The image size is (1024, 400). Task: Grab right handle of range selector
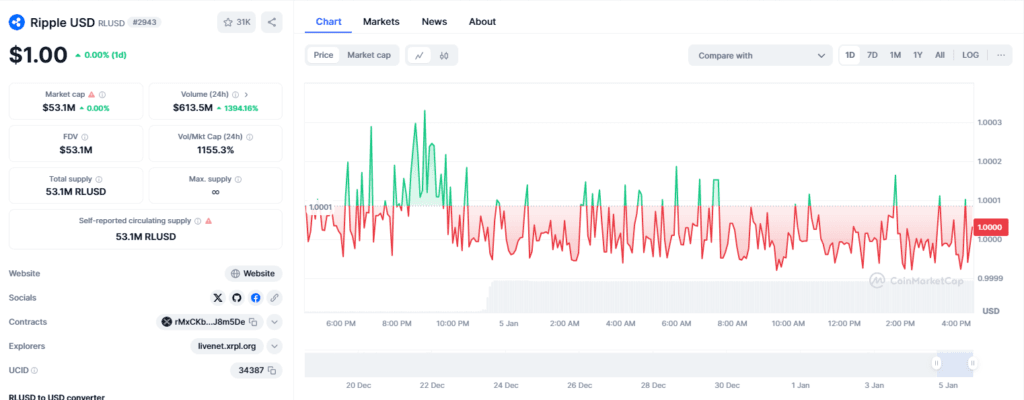[x=972, y=363]
